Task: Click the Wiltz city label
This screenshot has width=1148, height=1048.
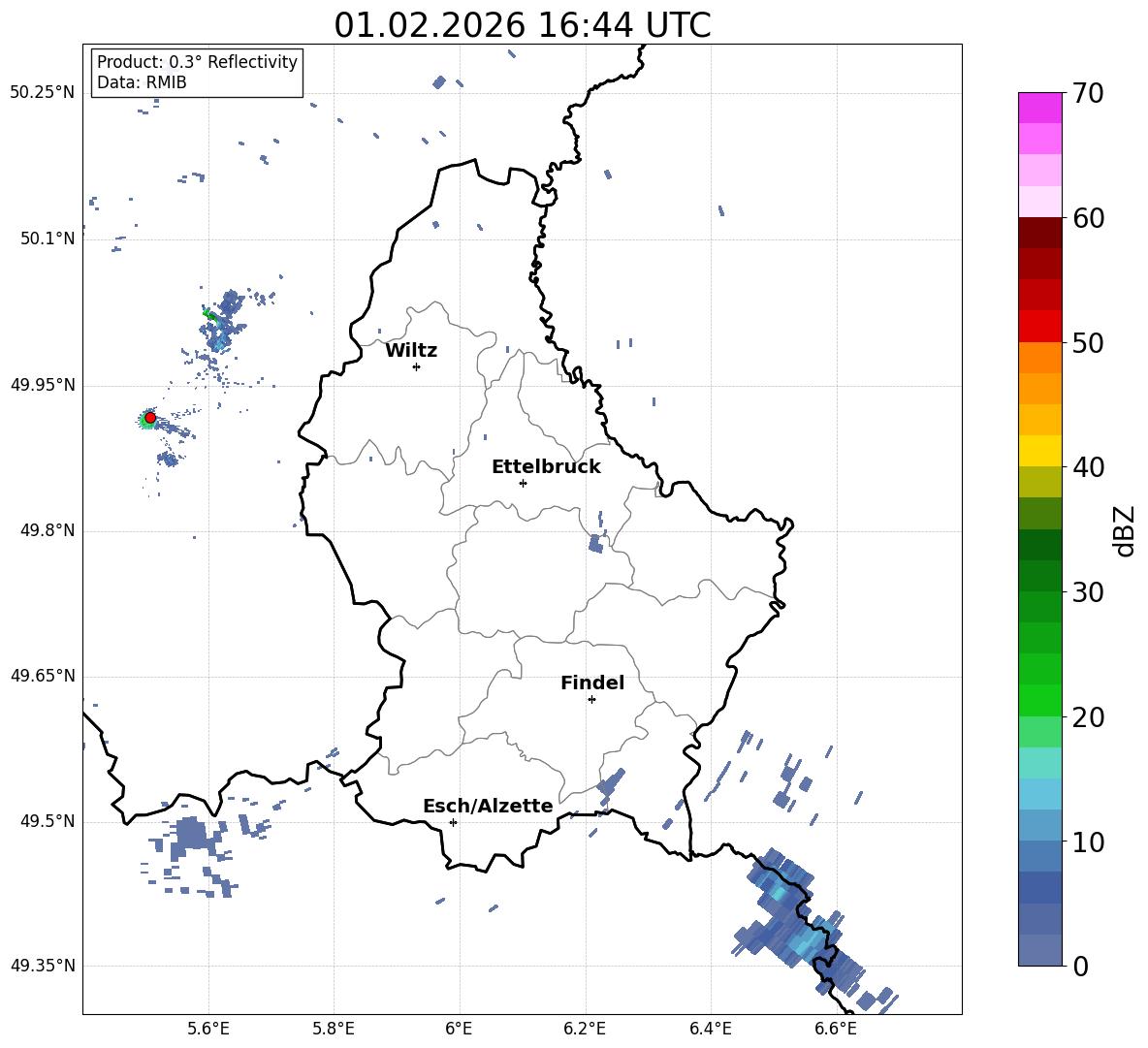Action: point(411,351)
